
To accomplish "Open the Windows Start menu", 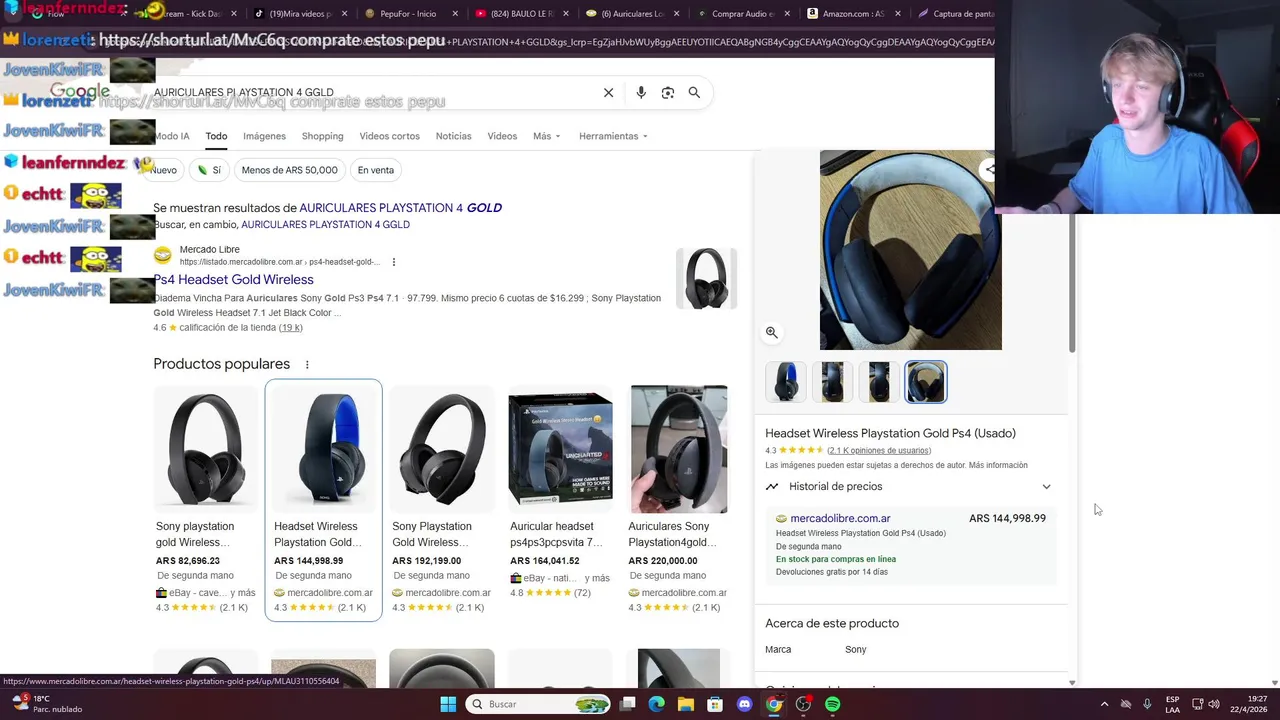I will click(x=448, y=704).
